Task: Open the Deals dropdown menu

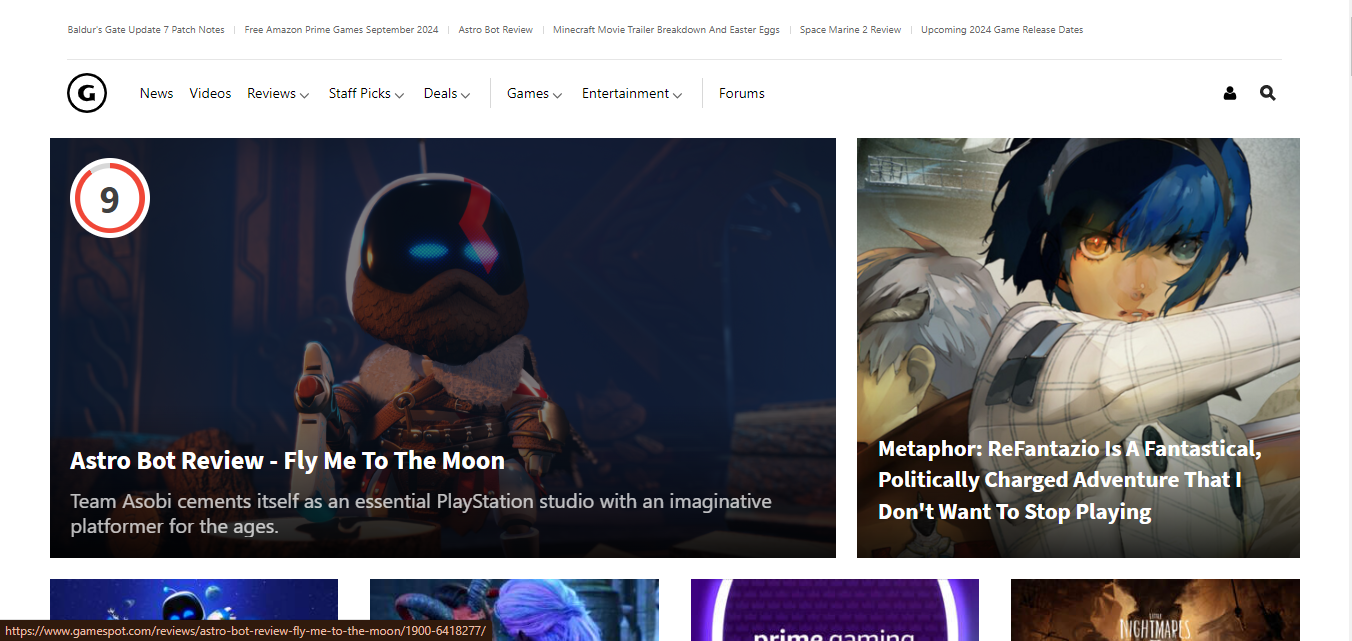Action: tap(446, 93)
